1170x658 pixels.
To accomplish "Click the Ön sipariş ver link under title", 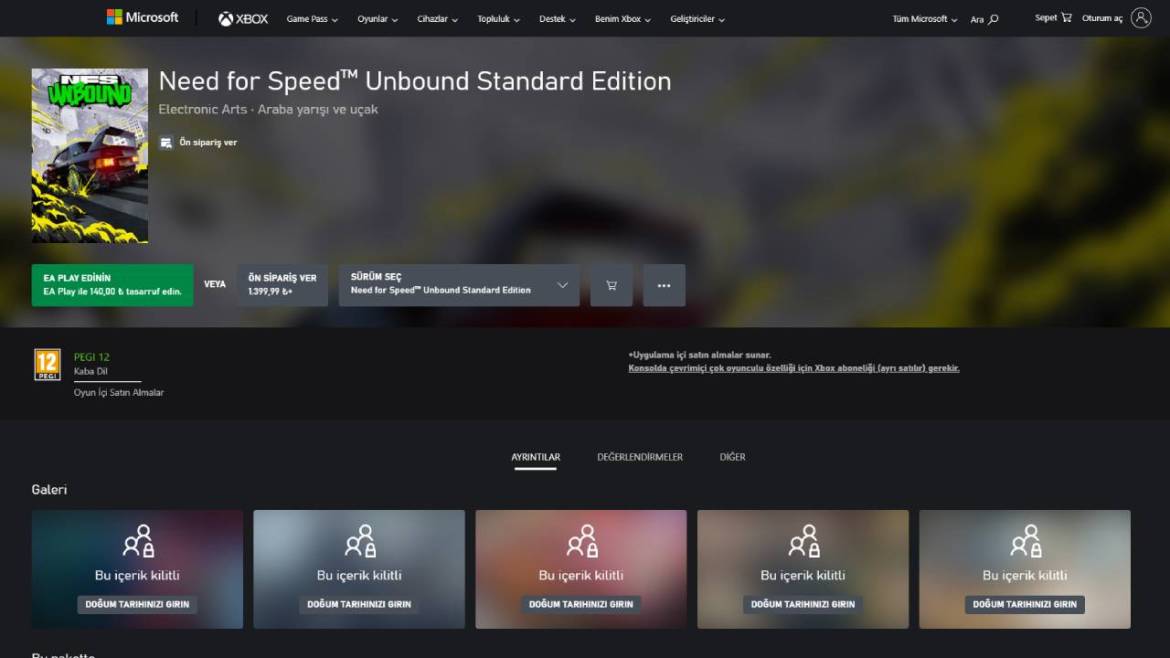I will point(207,142).
